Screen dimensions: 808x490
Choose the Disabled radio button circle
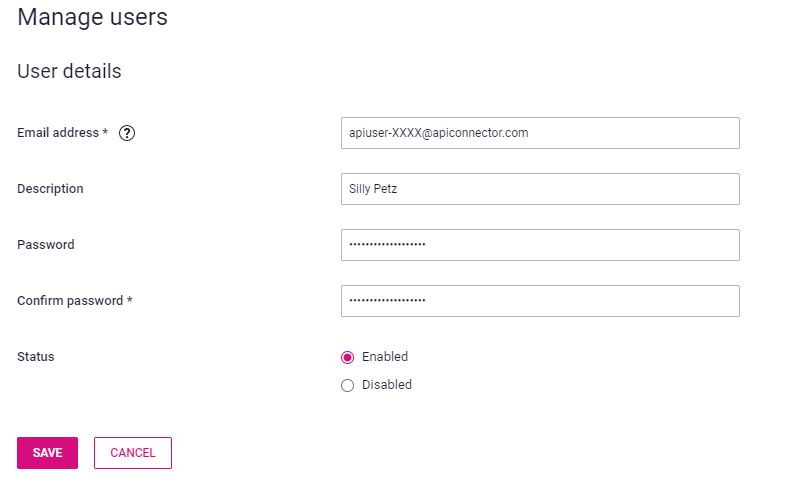[347, 385]
